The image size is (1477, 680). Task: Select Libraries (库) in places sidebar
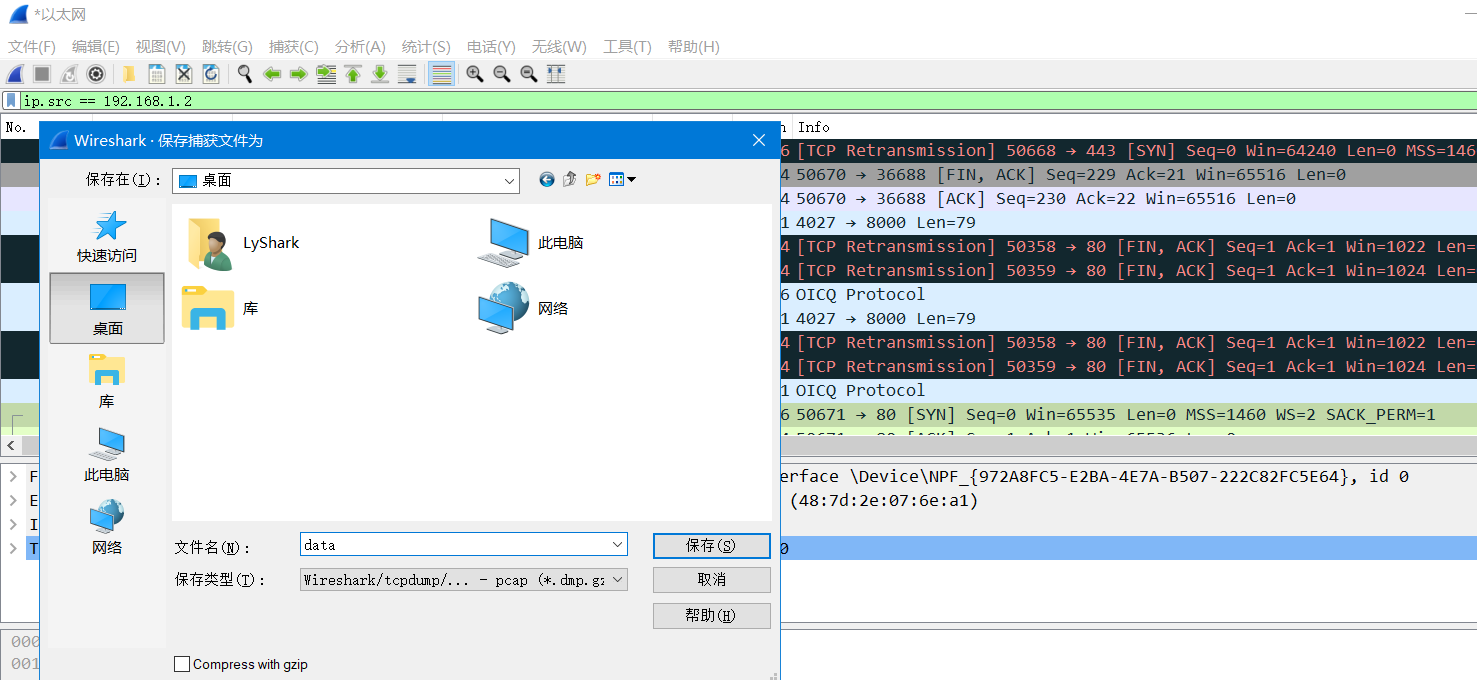tap(107, 382)
